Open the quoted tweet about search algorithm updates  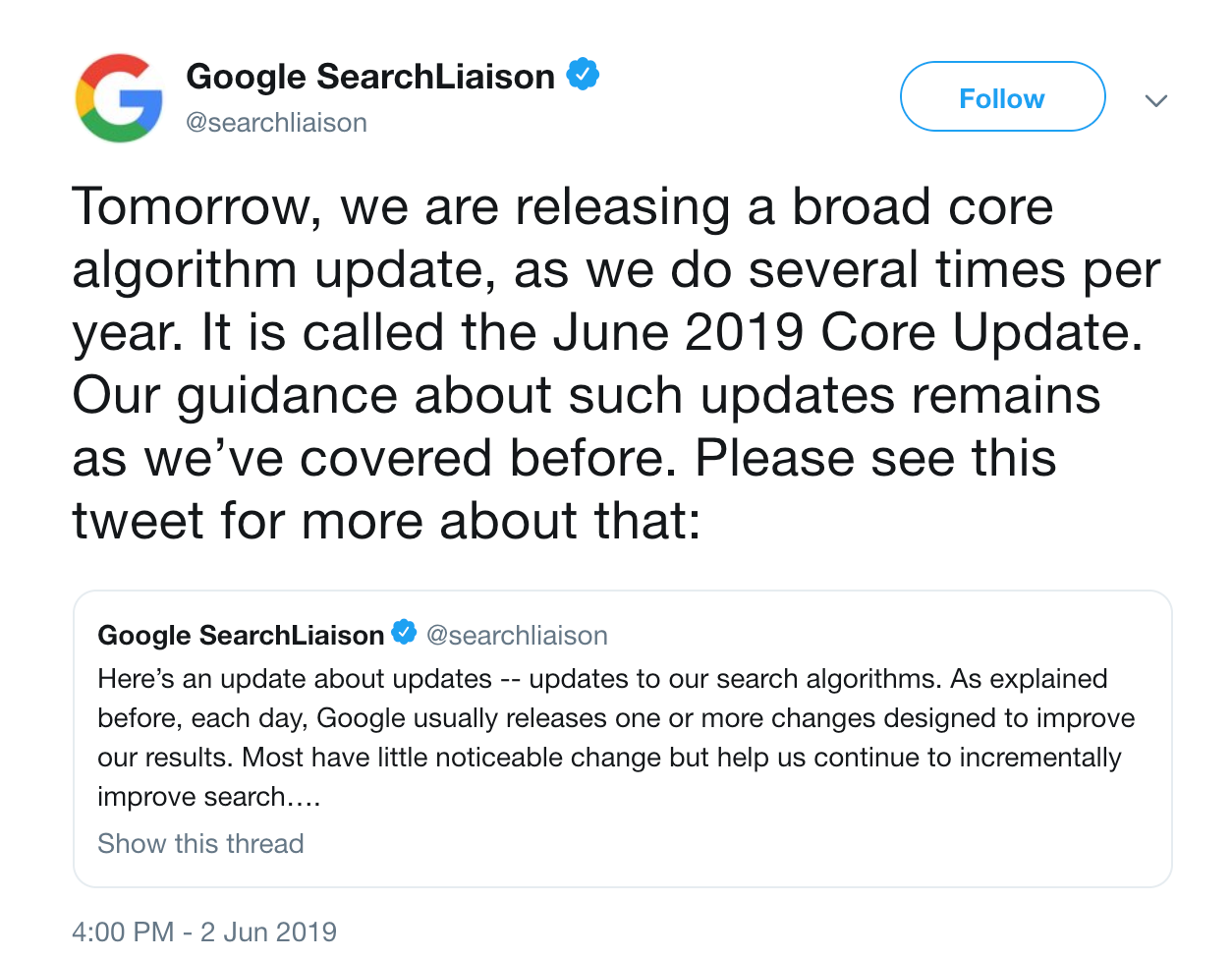coord(623,739)
